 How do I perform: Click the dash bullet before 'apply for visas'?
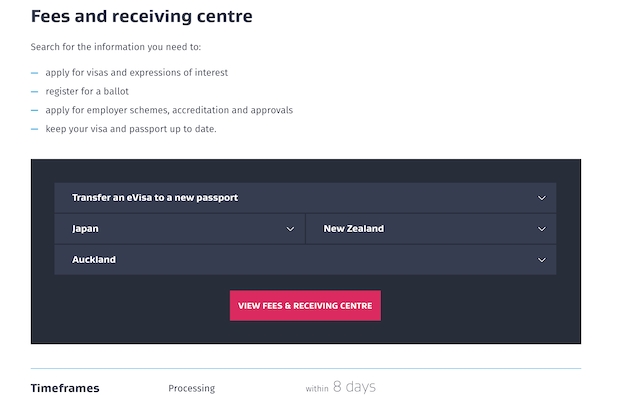[x=34, y=73]
